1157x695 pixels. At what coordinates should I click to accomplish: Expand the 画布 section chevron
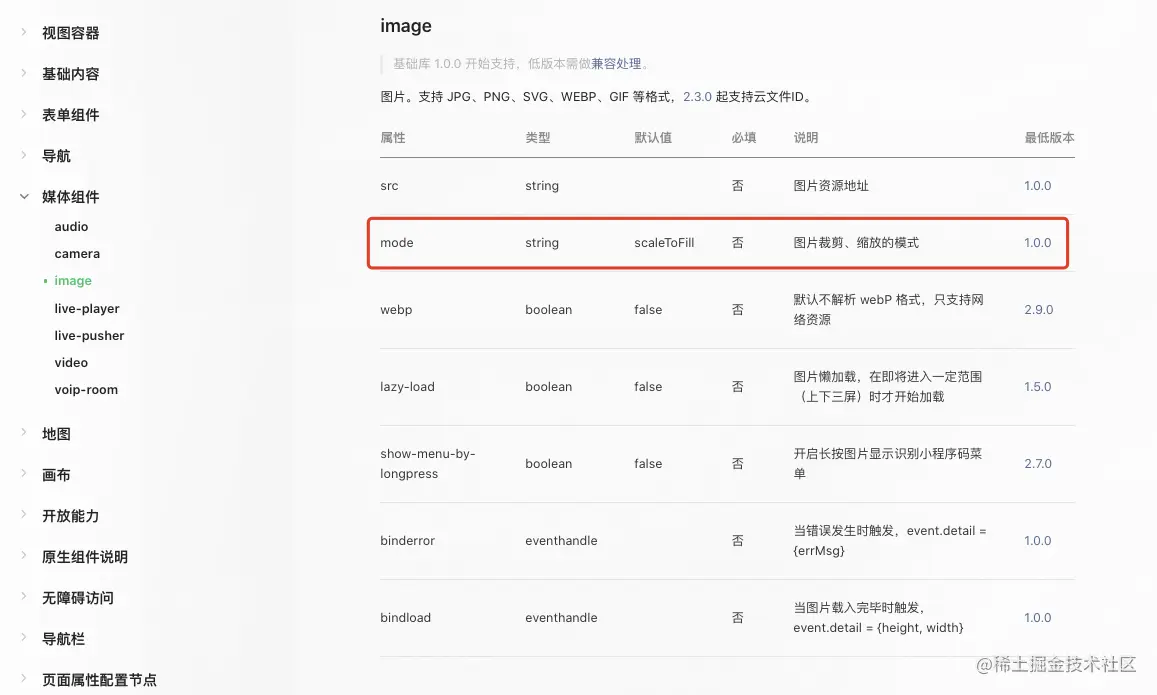tap(25, 473)
